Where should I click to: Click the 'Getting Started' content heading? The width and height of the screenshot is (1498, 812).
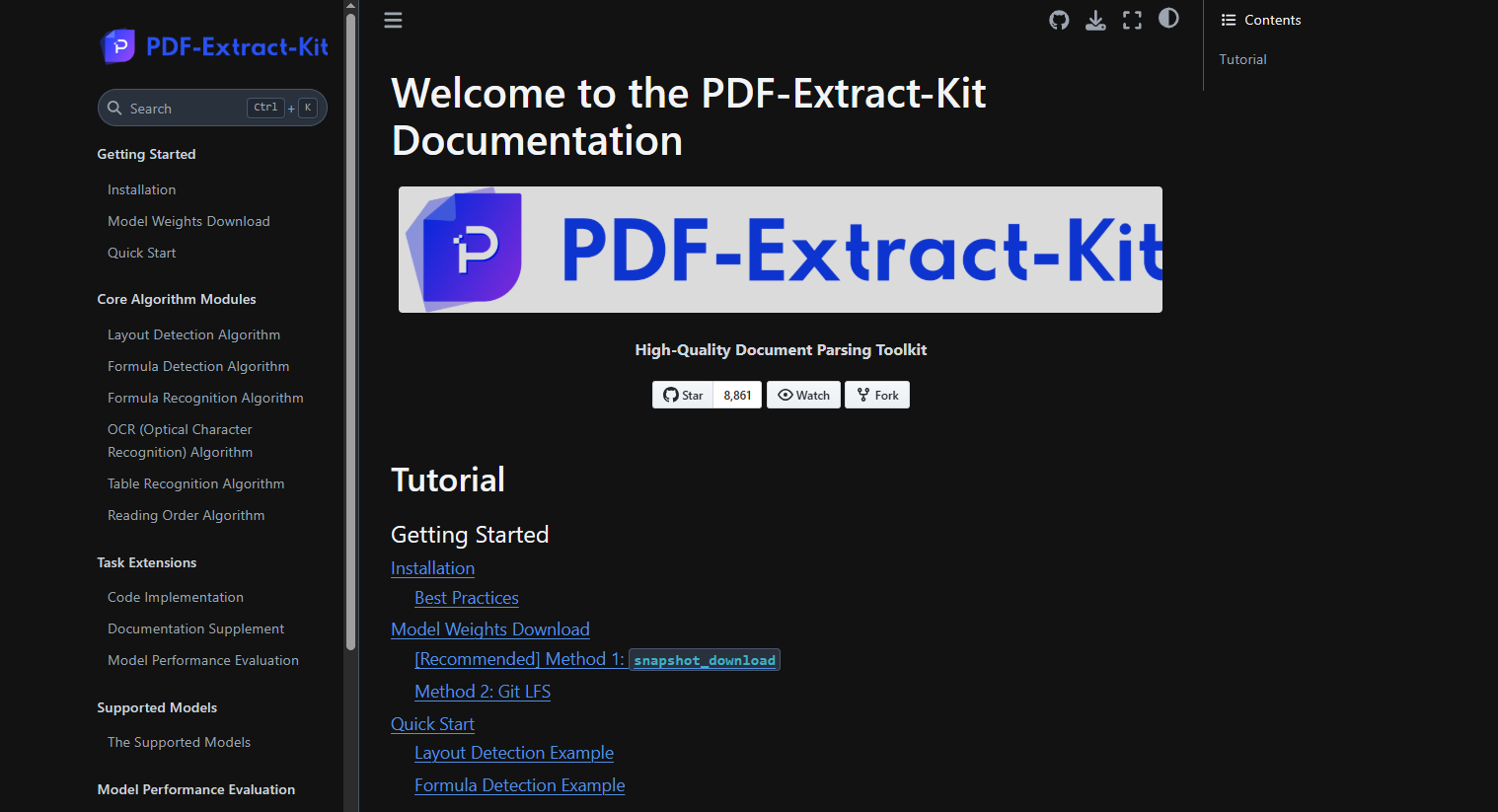tap(470, 535)
